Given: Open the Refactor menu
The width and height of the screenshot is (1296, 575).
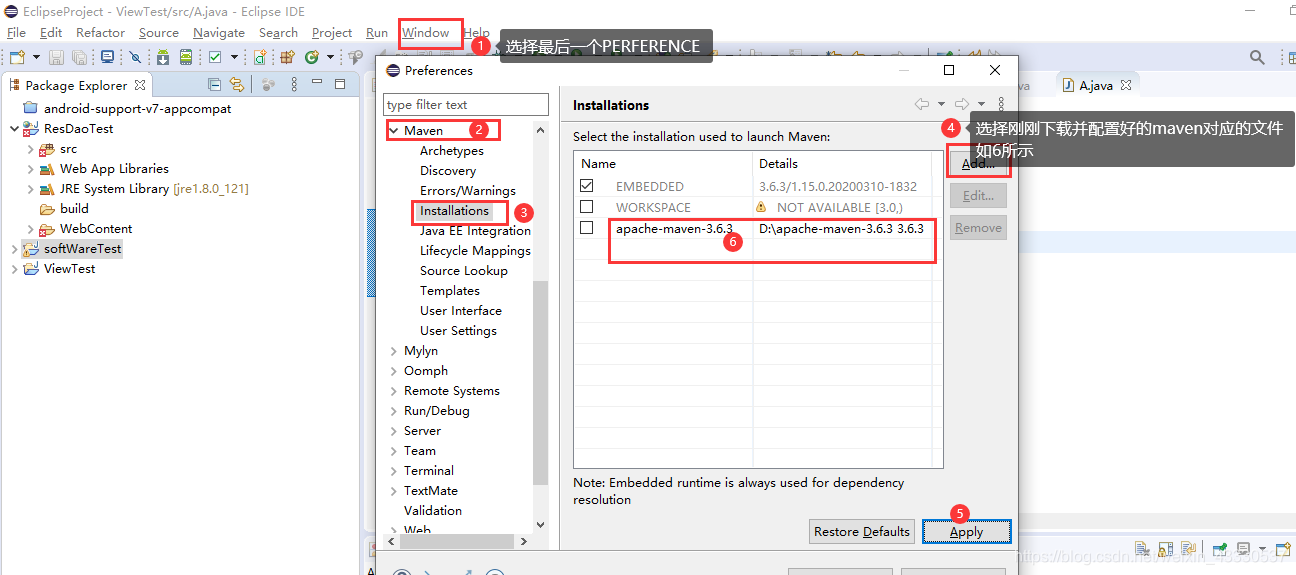Looking at the screenshot, I should coord(101,33).
